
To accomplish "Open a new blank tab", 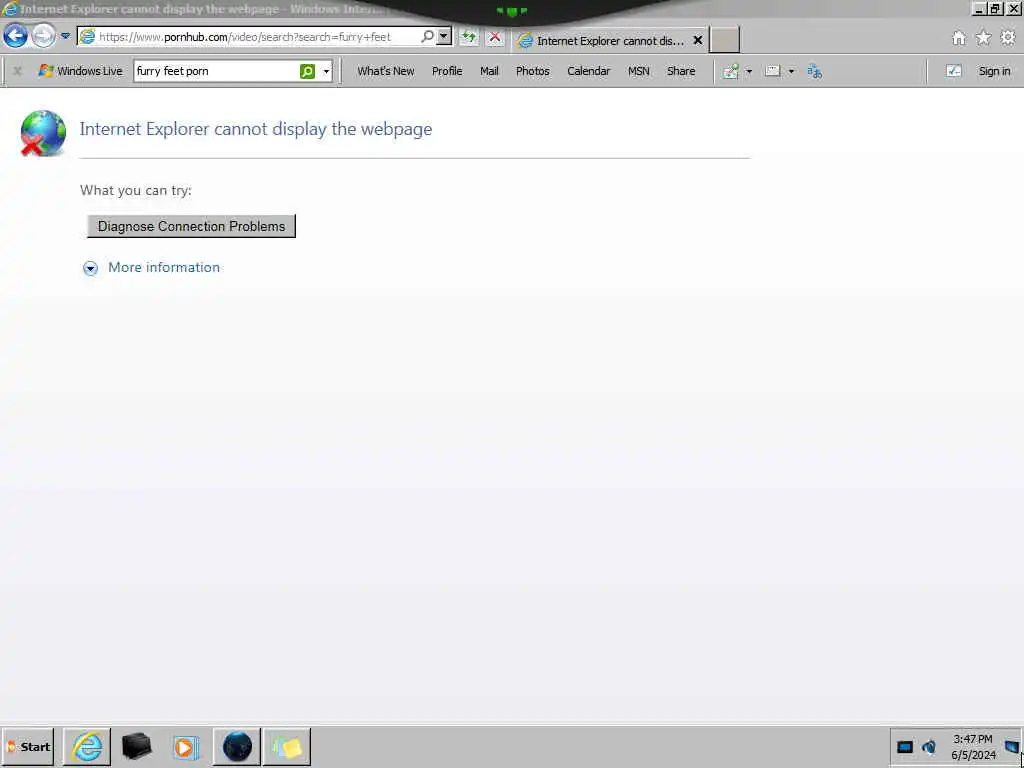I will pos(724,40).
